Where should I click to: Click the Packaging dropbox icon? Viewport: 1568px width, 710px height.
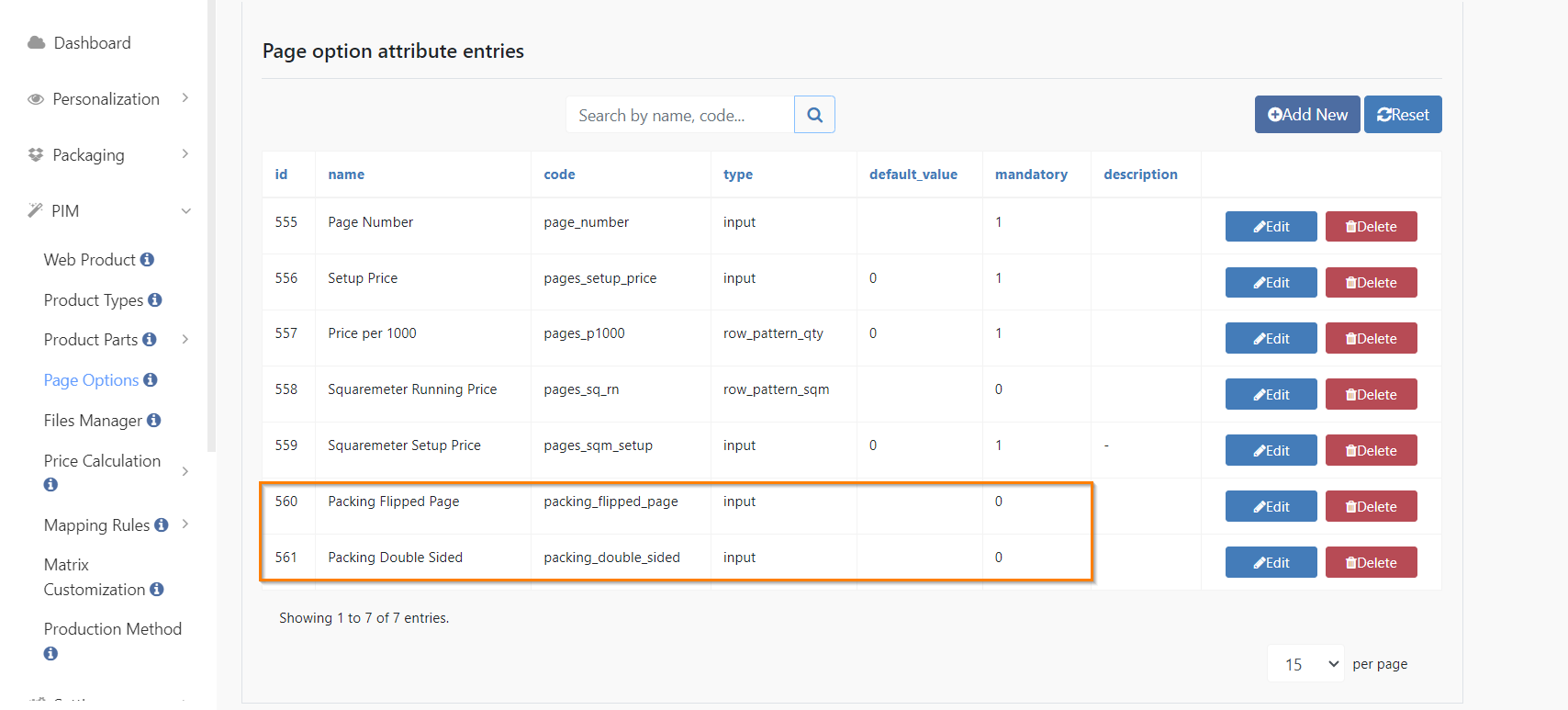(x=36, y=155)
